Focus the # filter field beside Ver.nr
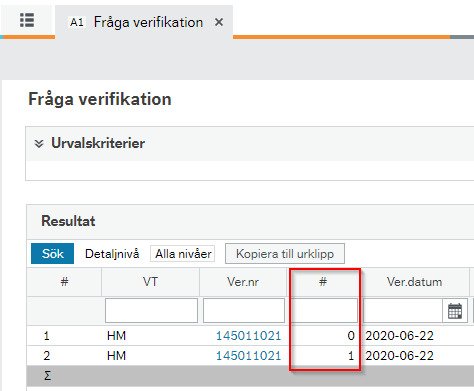The image size is (474, 391). pyautogui.click(x=324, y=311)
